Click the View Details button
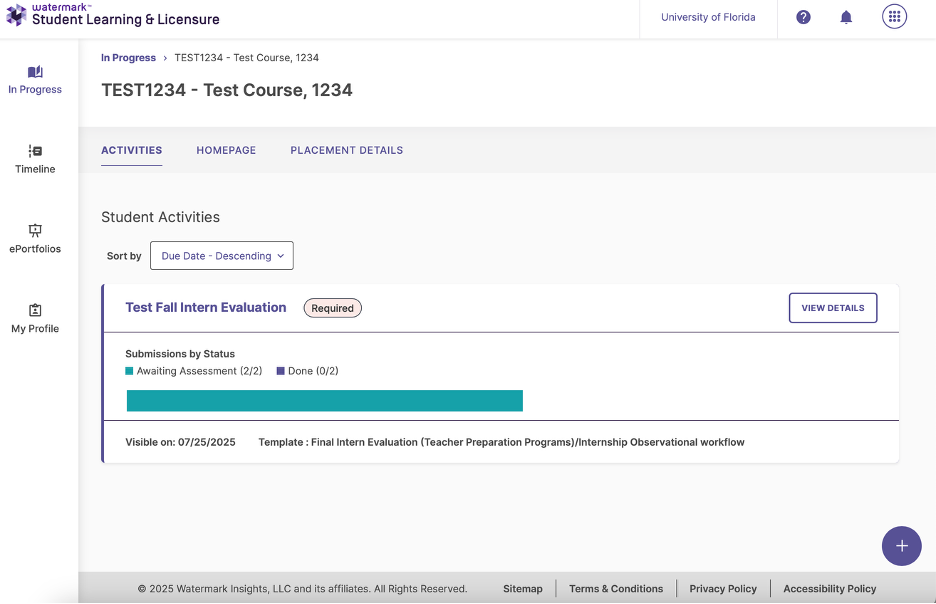This screenshot has height=604, width=936. pos(833,308)
